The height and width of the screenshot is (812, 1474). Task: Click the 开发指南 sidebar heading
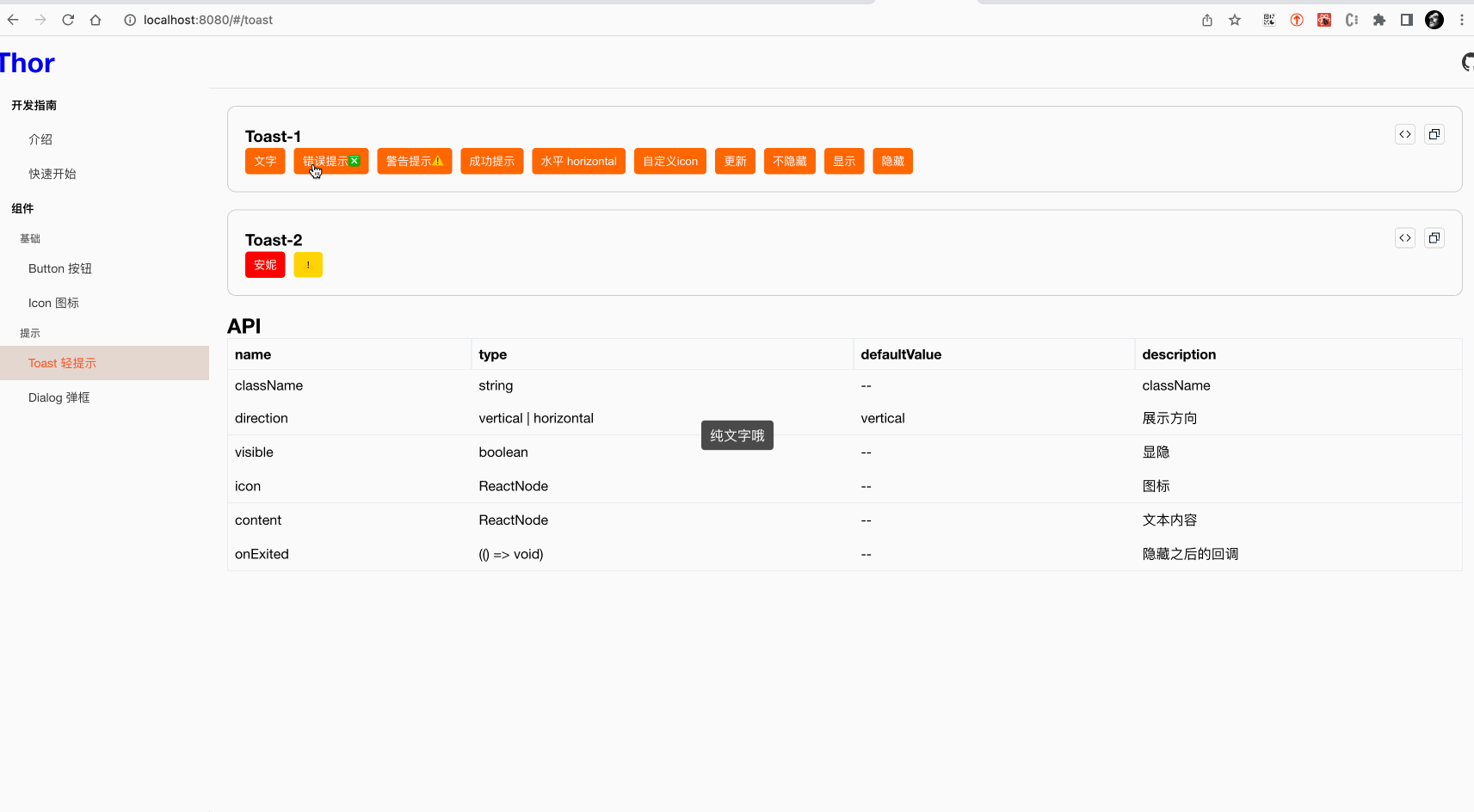click(x=34, y=105)
